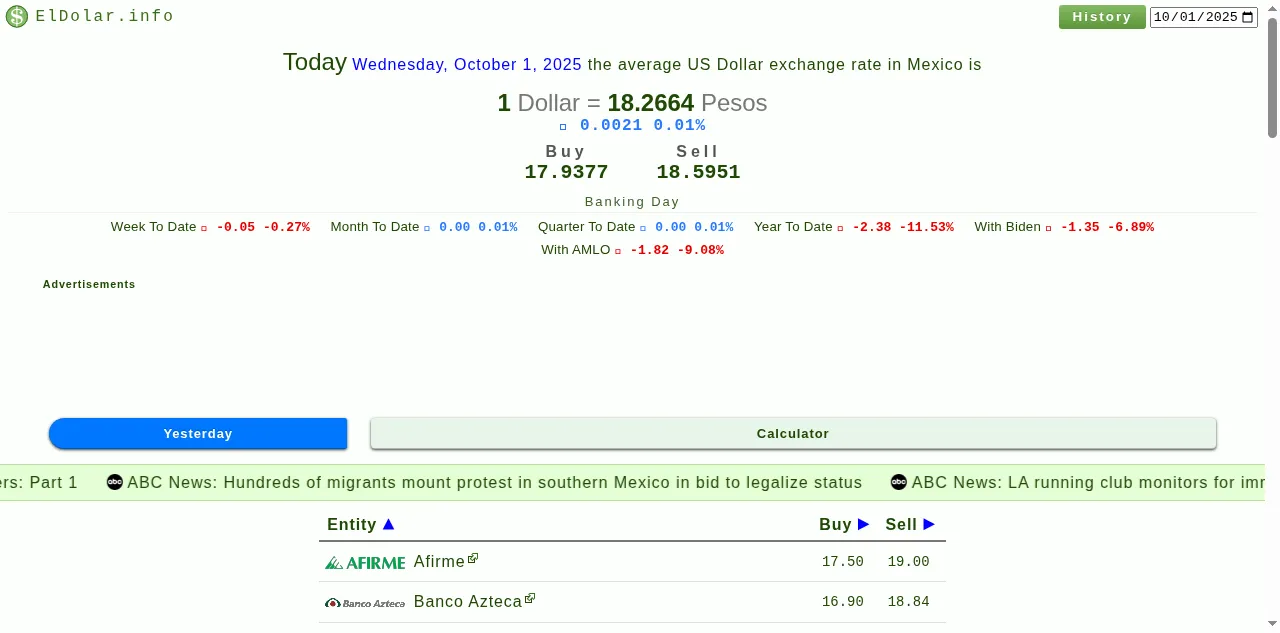
Task: Click the Wednesday, October 1, 2025 date link
Action: coord(467,65)
